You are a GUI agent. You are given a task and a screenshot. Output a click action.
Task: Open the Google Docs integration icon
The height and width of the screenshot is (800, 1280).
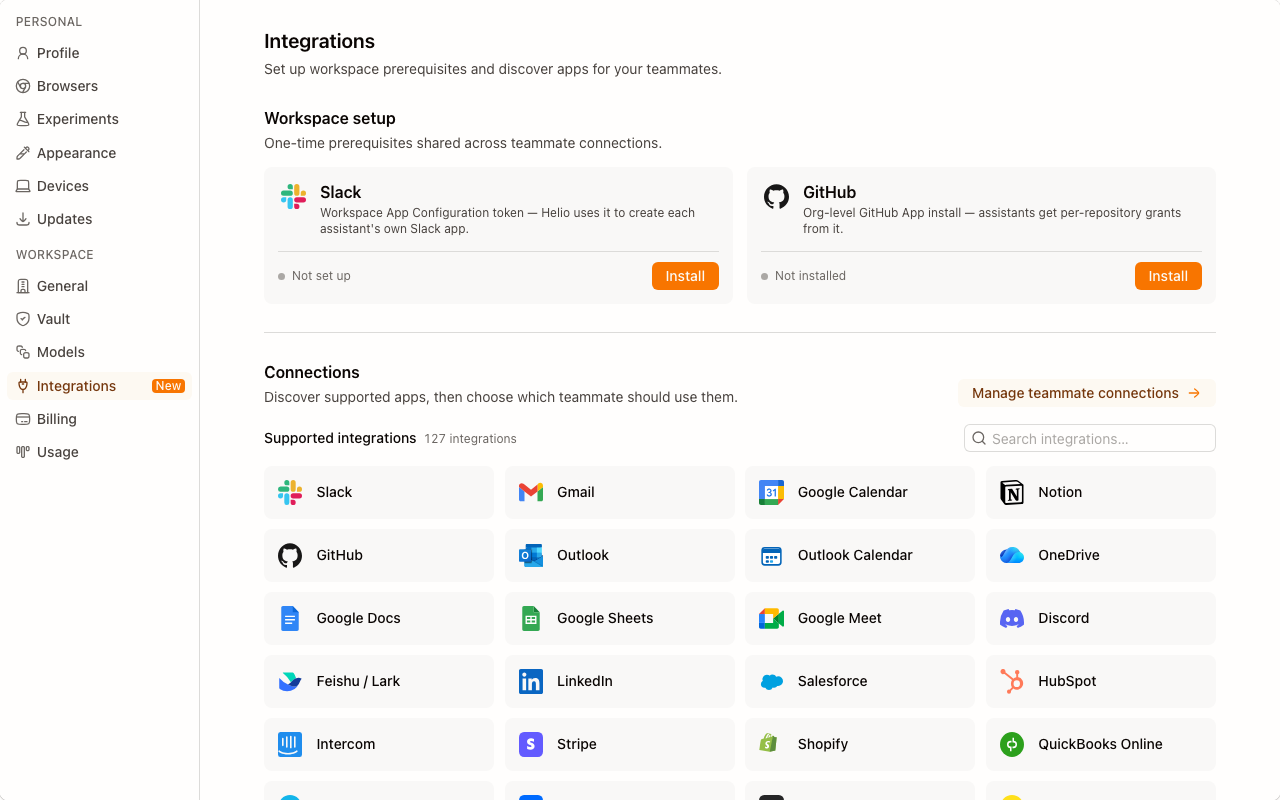[290, 618]
